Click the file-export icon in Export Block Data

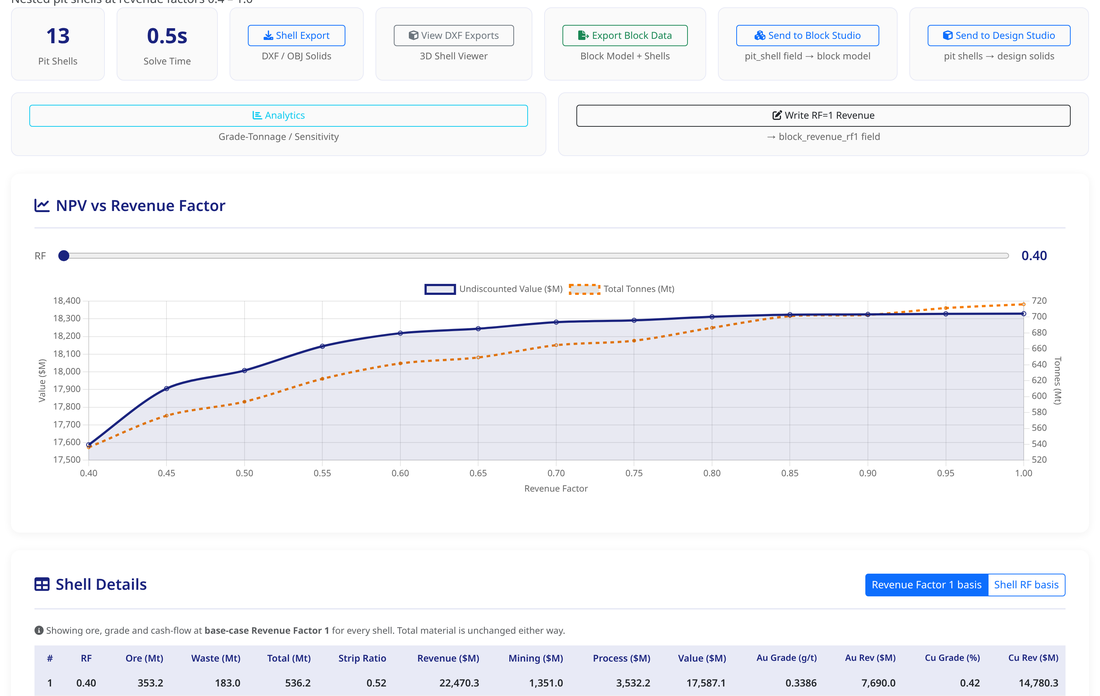pyautogui.click(x=583, y=35)
